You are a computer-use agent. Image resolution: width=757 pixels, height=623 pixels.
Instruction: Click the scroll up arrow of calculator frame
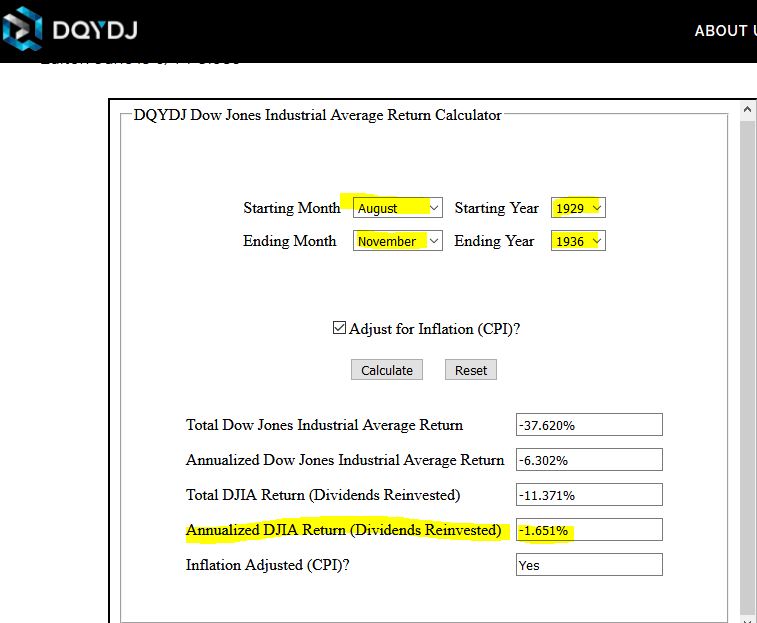[x=747, y=110]
